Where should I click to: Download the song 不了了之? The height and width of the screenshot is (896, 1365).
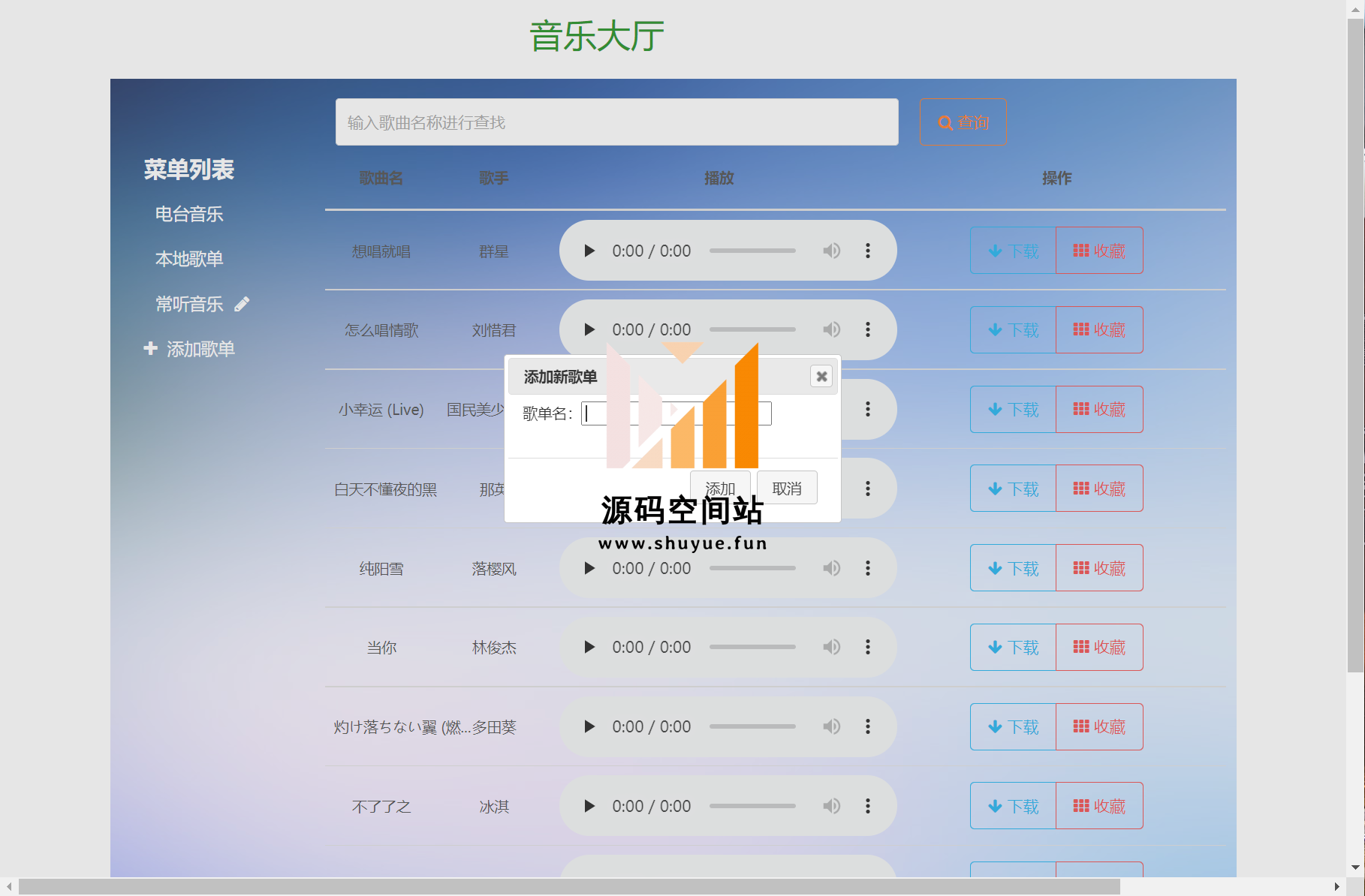[x=1013, y=806]
